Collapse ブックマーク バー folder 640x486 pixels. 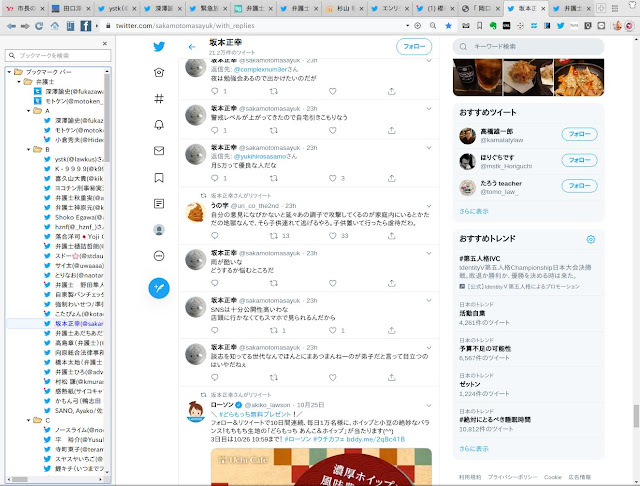[x=9, y=72]
